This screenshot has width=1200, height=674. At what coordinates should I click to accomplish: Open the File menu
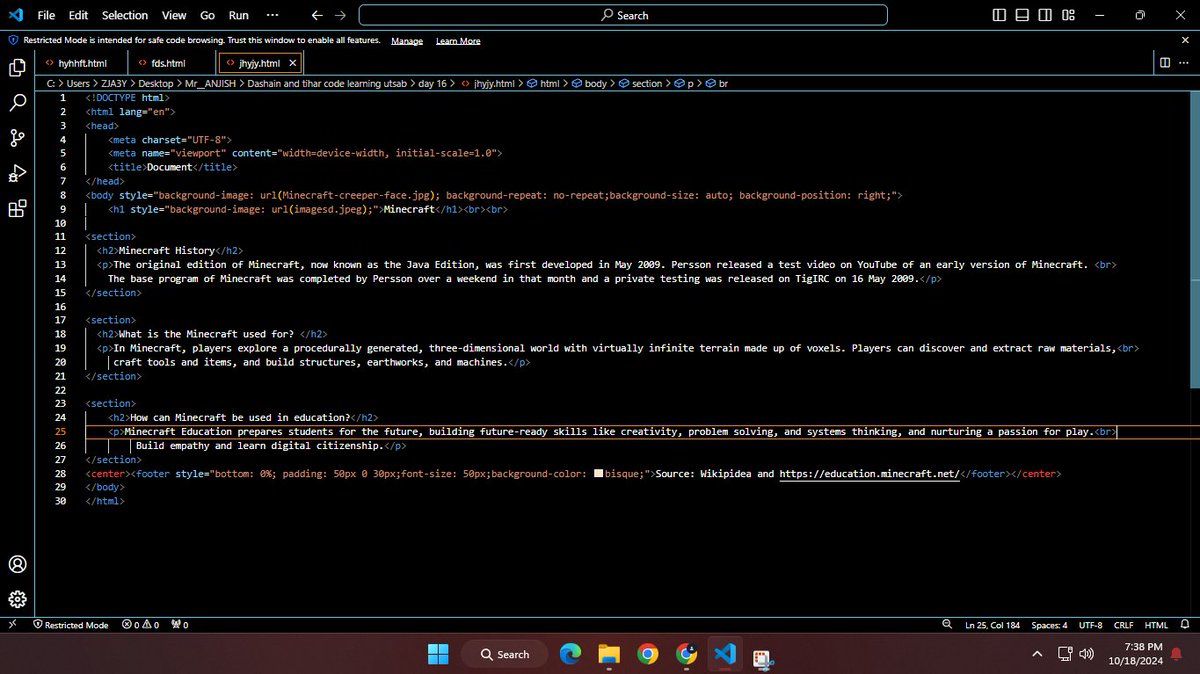(46, 15)
